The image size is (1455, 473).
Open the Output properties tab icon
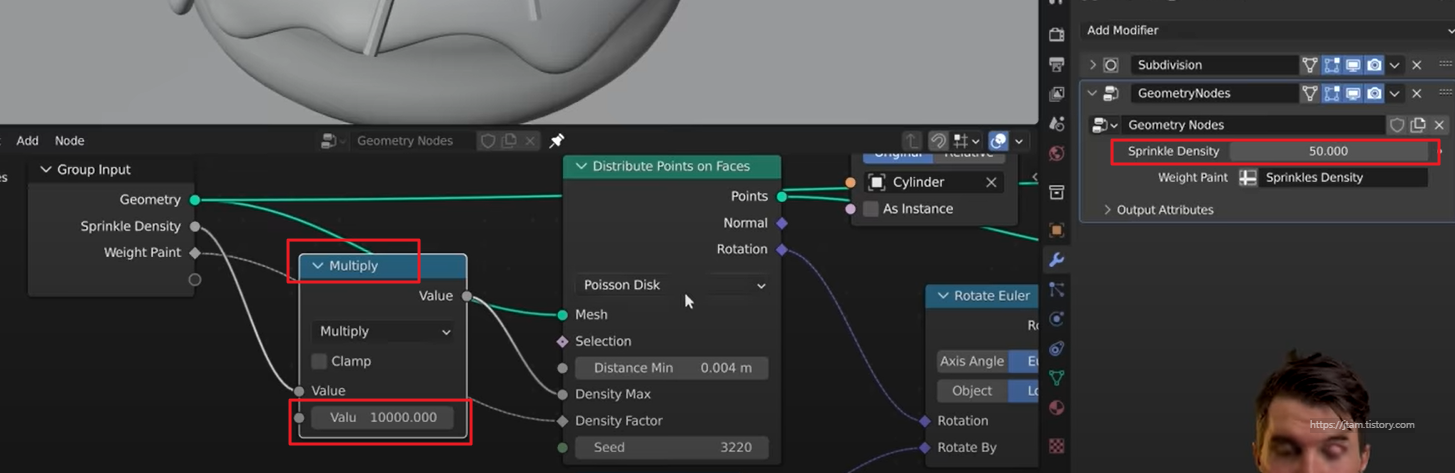(1057, 64)
